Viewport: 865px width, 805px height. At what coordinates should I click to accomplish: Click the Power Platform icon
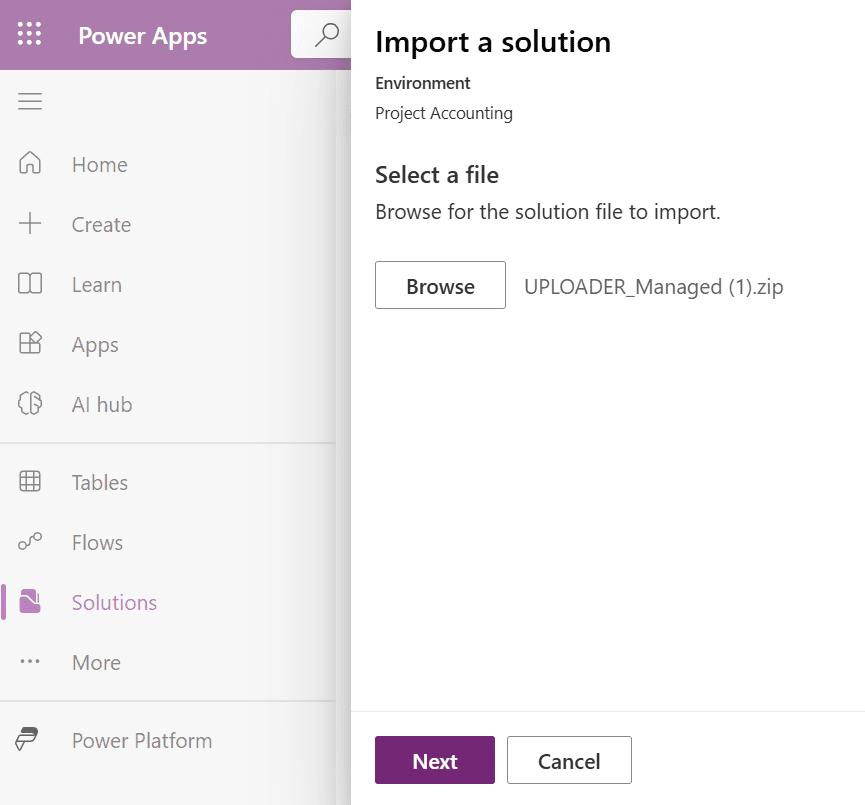pos(27,740)
